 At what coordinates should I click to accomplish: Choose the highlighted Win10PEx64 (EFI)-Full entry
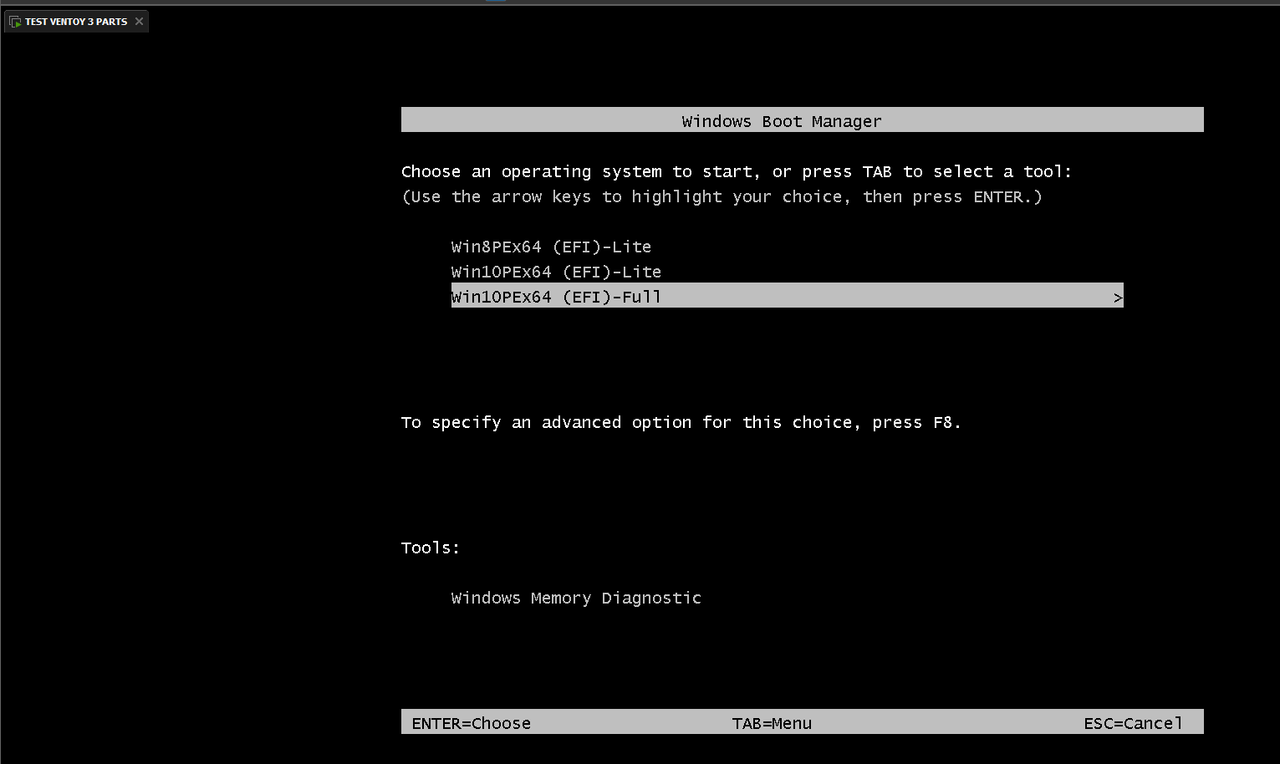[787, 296]
